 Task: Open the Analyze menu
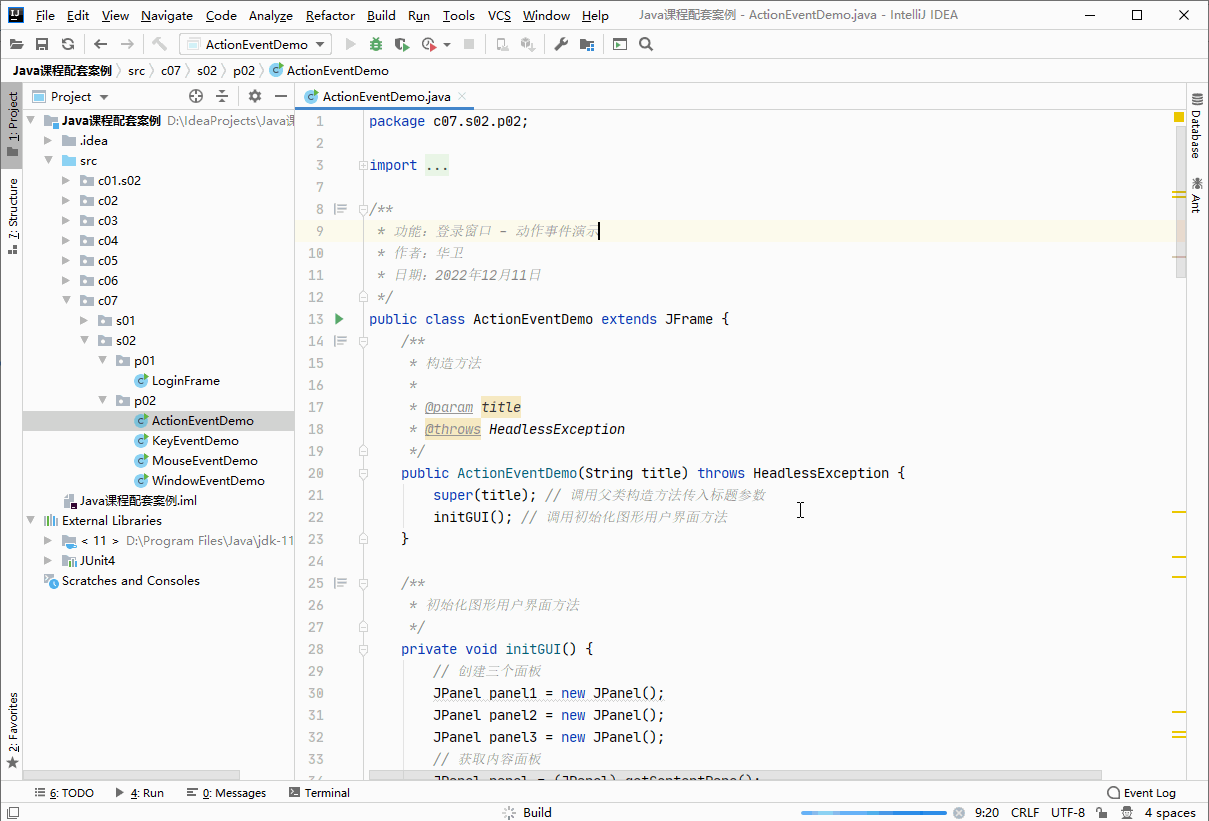[x=270, y=15]
